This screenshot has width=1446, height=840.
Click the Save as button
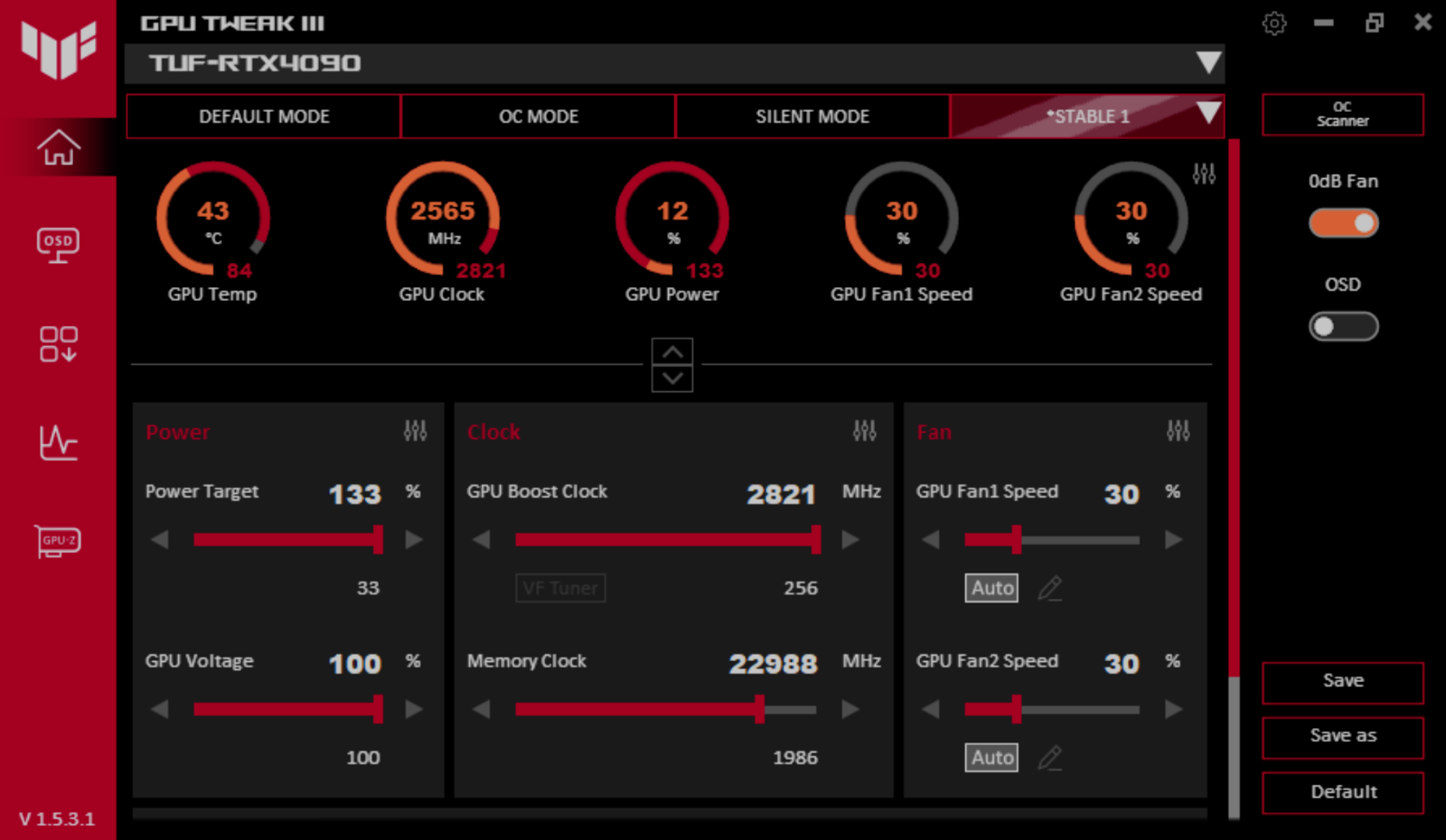click(1343, 737)
